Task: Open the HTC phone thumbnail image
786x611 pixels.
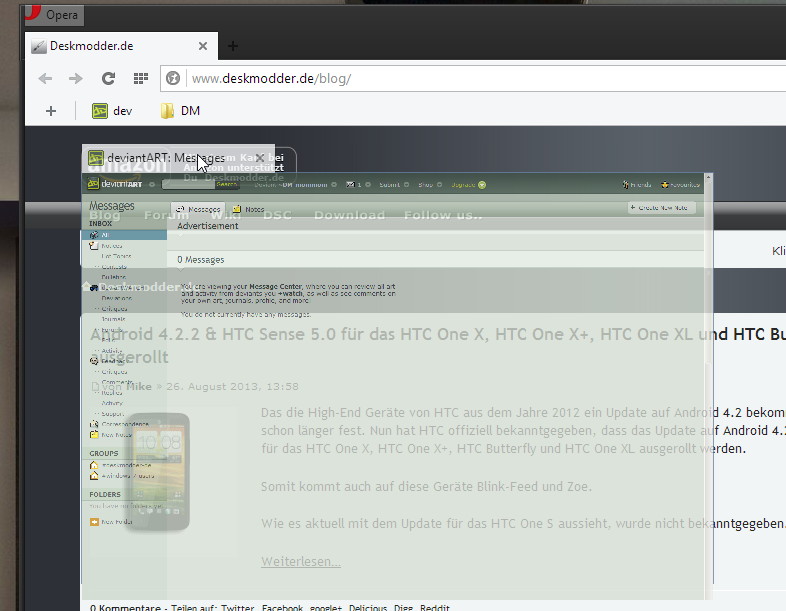Action: pos(157,472)
